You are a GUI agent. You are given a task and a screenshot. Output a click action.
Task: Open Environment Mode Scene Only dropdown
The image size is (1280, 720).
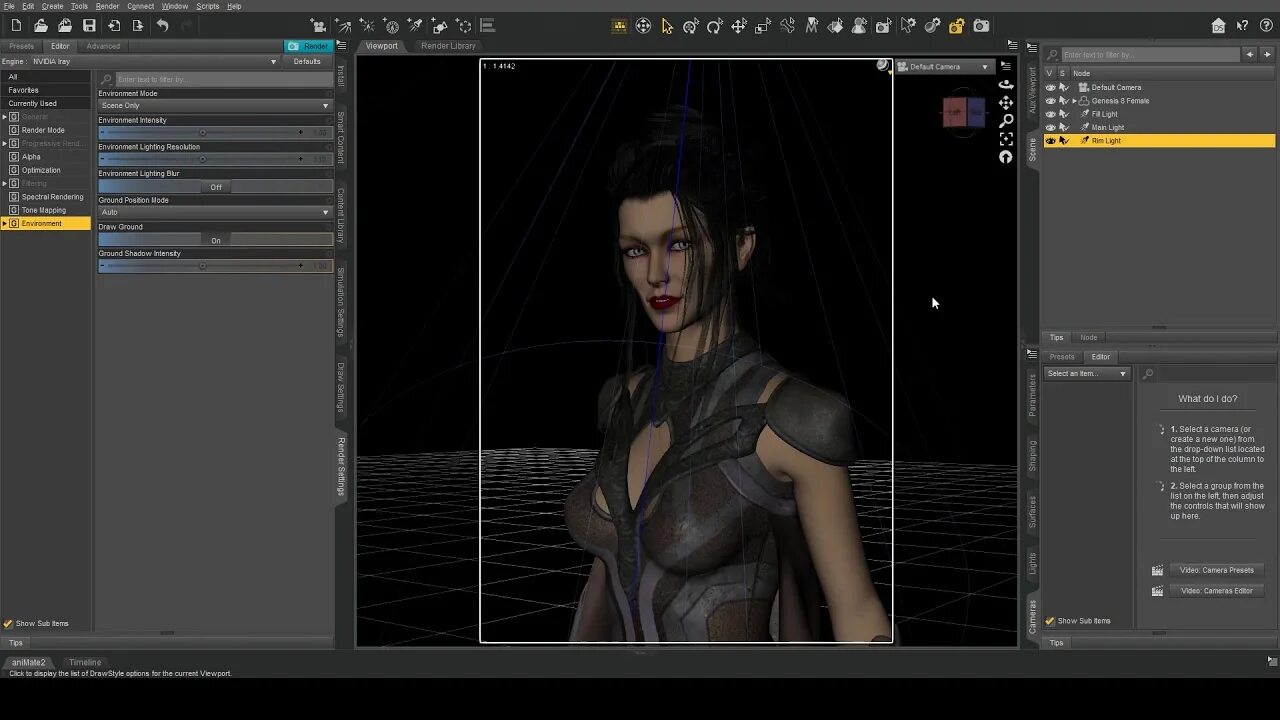(x=214, y=105)
